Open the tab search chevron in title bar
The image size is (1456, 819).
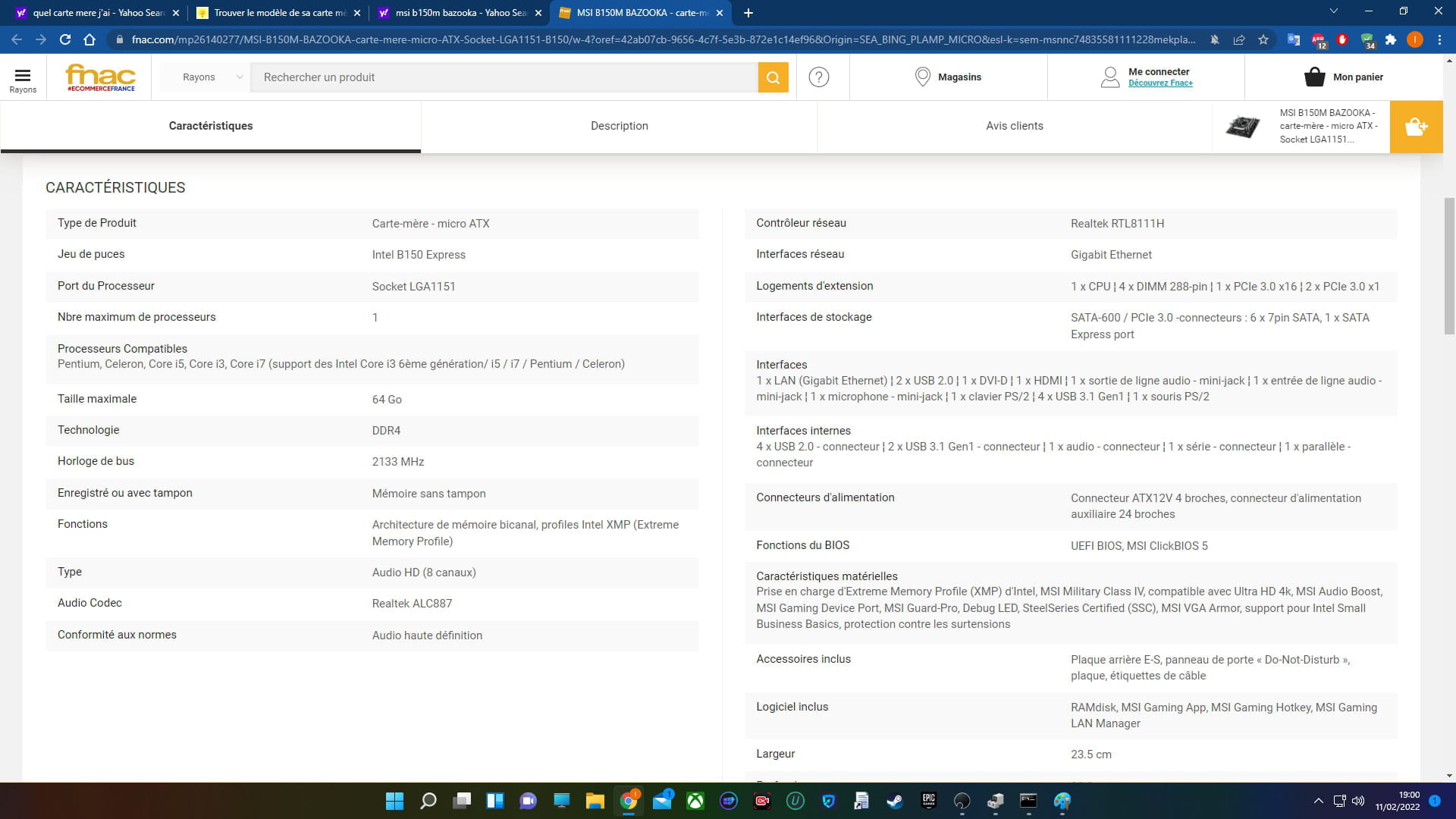click(x=1333, y=11)
